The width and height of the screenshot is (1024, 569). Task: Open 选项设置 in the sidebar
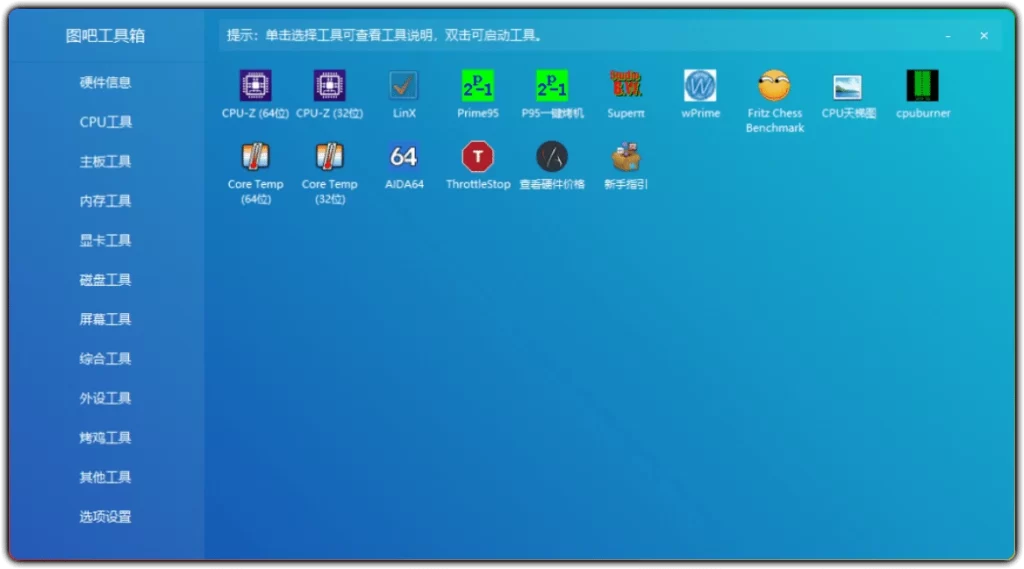tap(105, 517)
